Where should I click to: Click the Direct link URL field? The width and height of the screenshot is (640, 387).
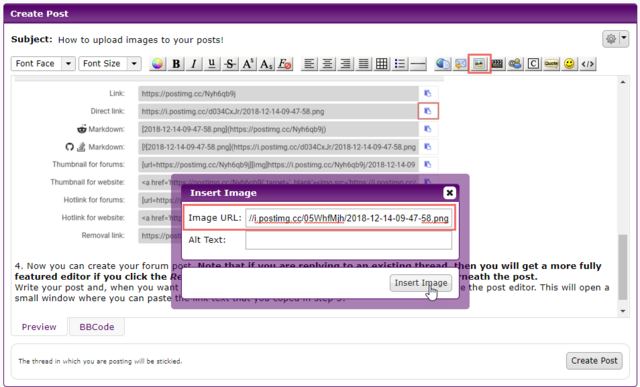[278, 111]
